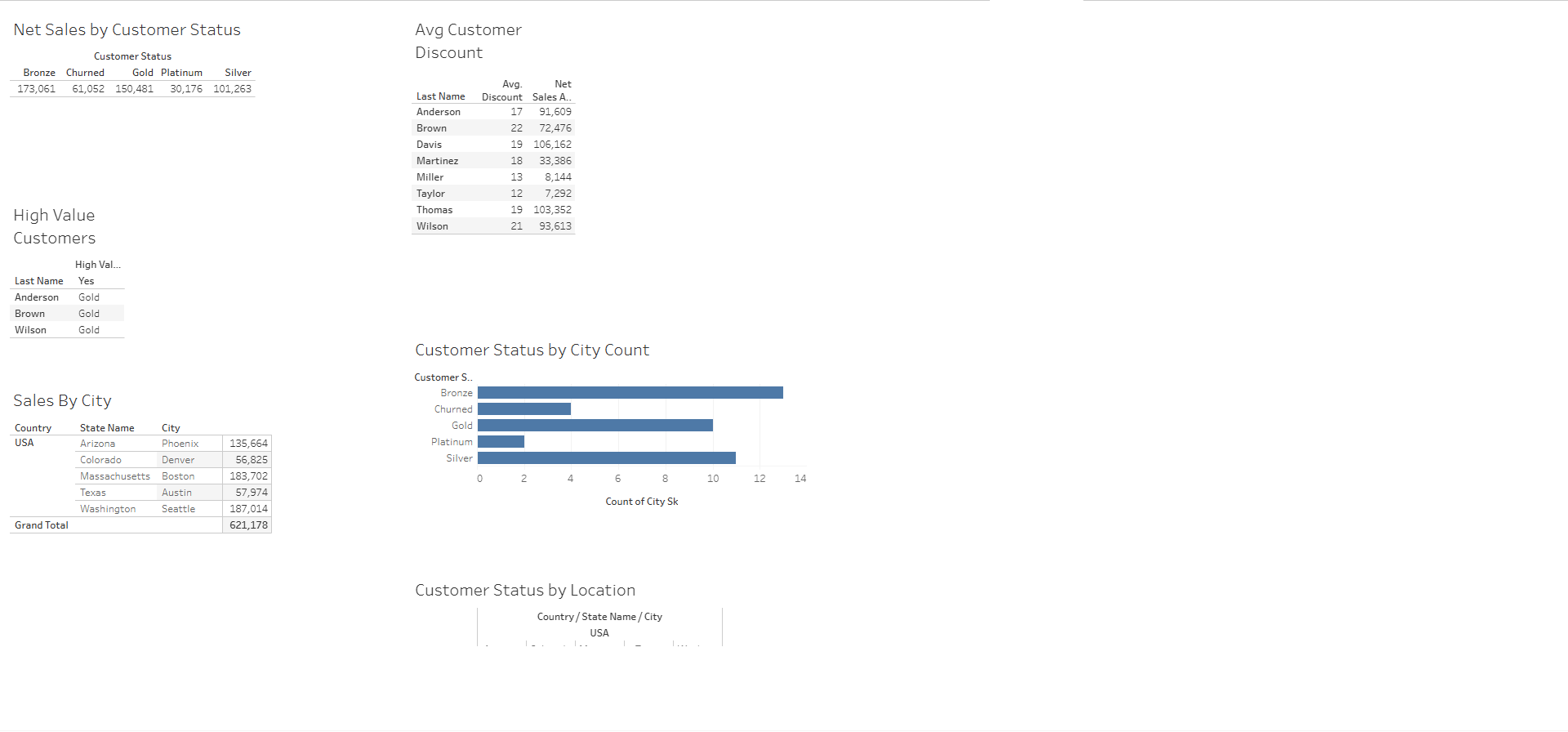
Task: Select Thomas's net sales value 103,352
Action: (x=552, y=210)
